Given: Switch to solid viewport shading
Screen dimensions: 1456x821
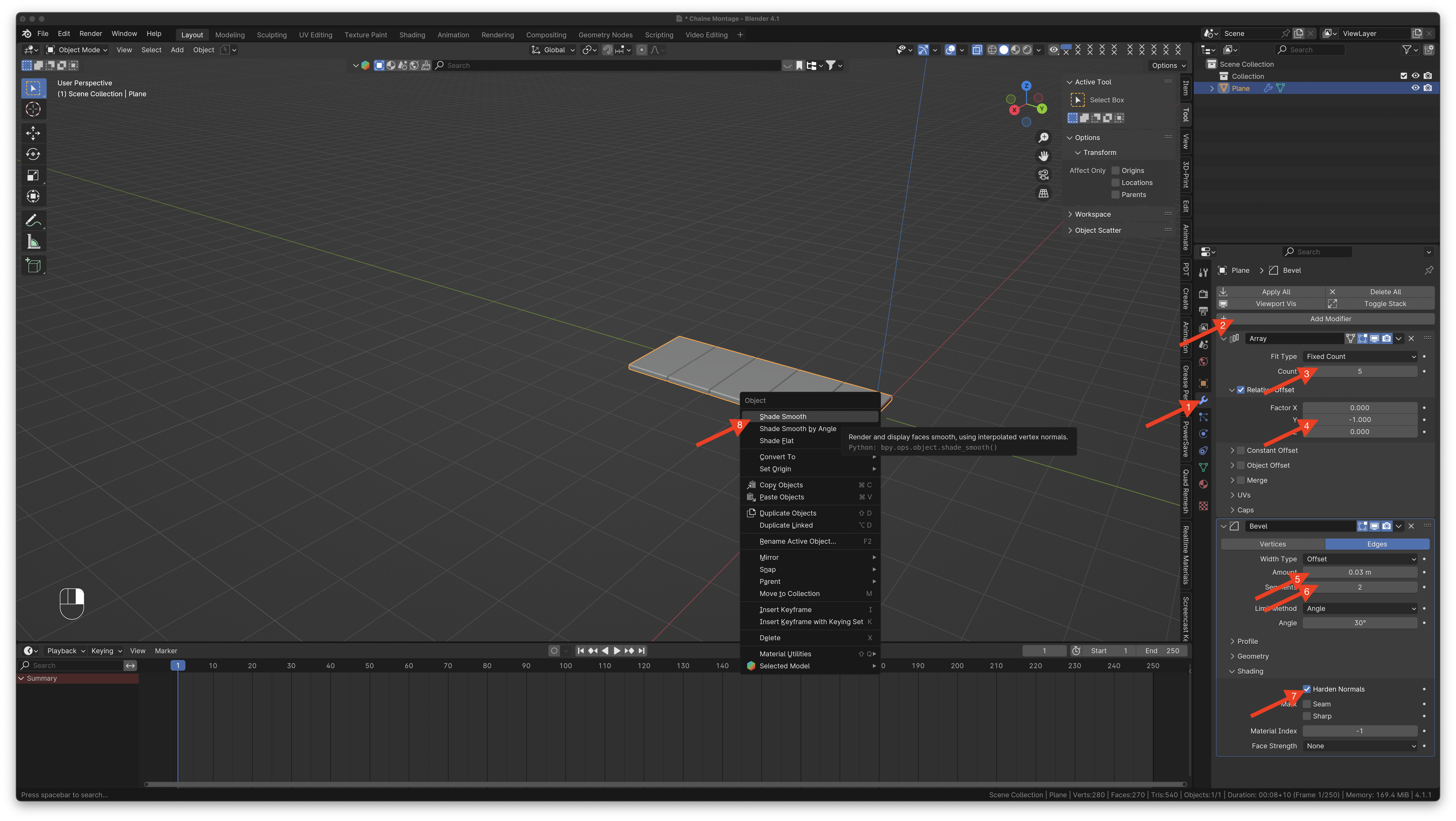Looking at the screenshot, I should [x=1004, y=50].
